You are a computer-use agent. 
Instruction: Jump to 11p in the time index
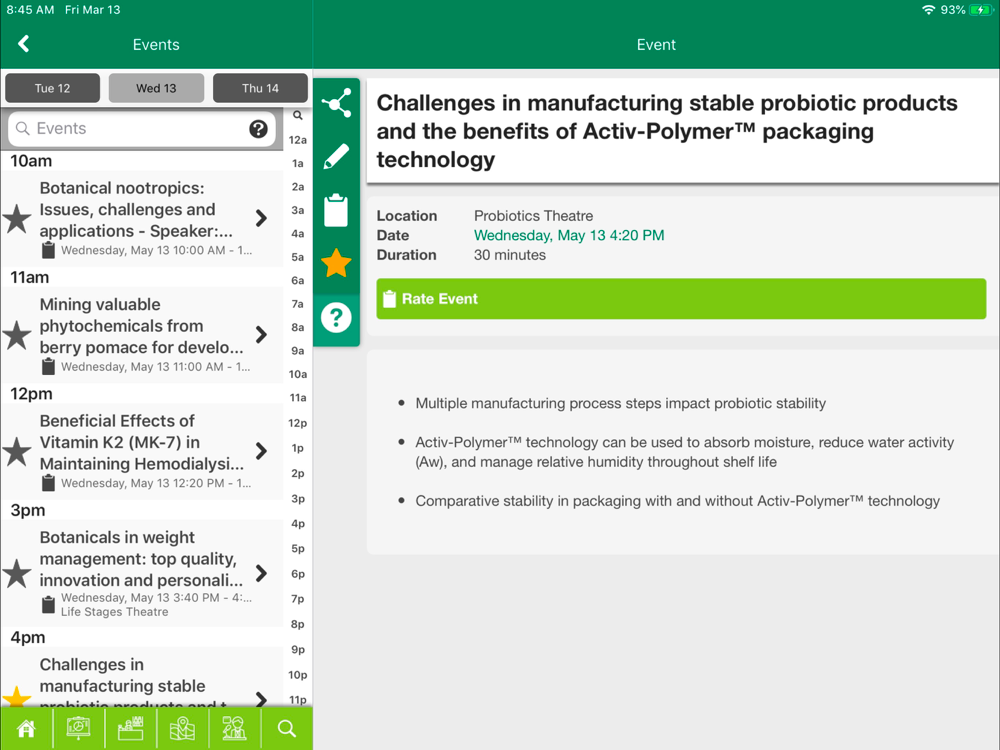click(298, 700)
